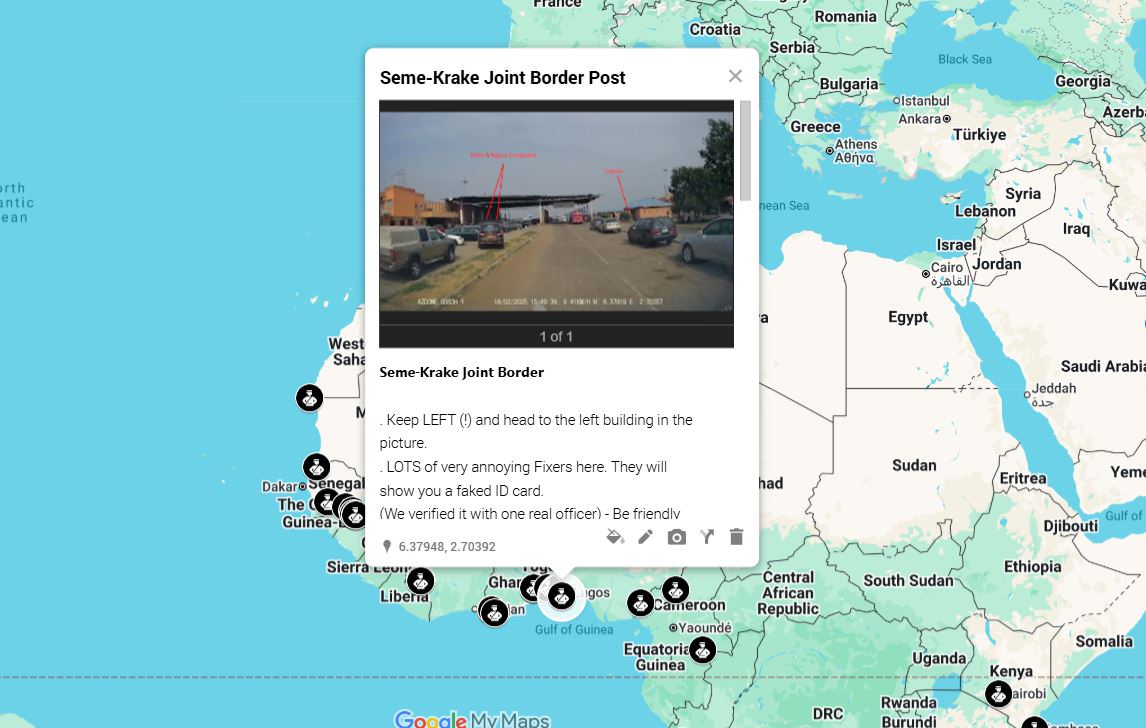Click the popup's vertical scrollbar thumb

tap(745, 151)
